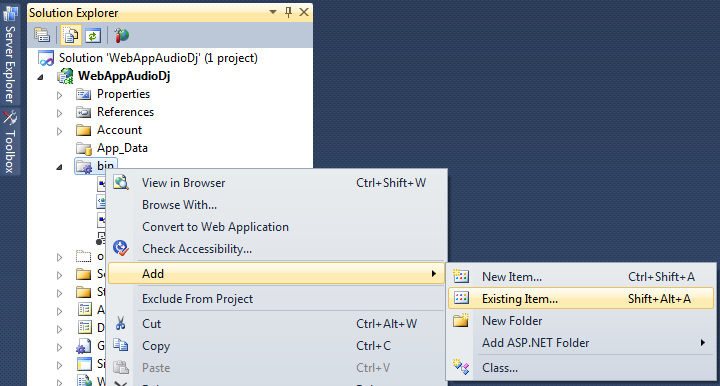
Task: Collapse the WebAppAudioDj project node
Action: pyautogui.click(x=41, y=77)
